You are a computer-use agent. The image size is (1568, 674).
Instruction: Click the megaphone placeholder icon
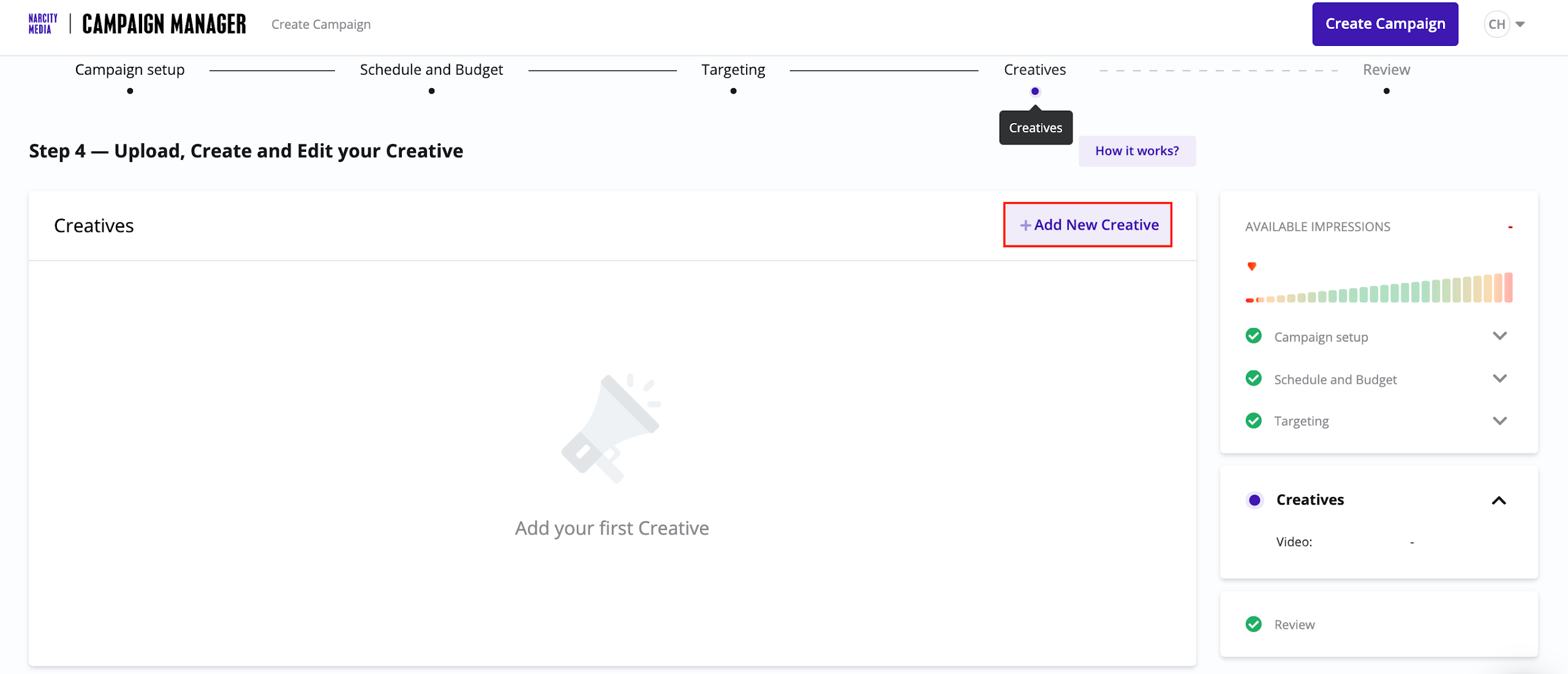(x=611, y=429)
